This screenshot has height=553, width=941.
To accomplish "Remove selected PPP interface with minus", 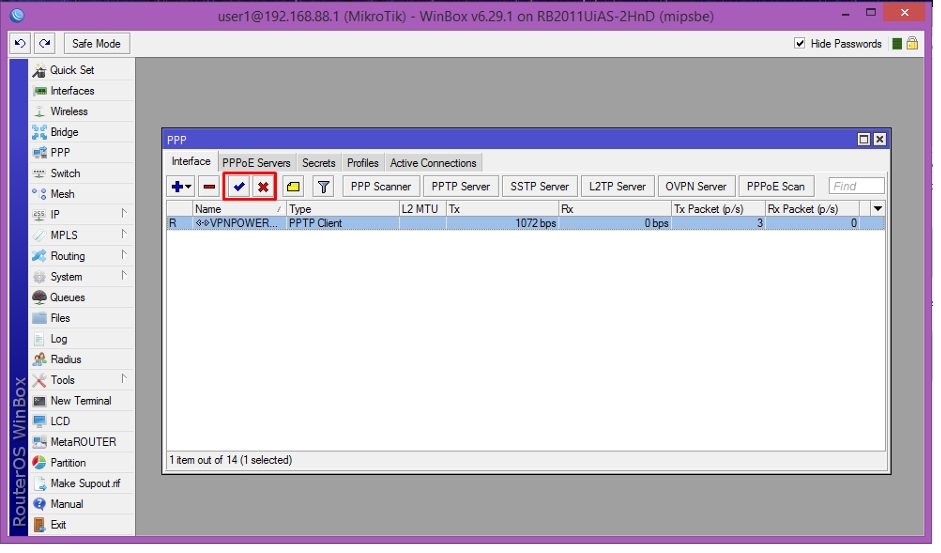I will (209, 187).
